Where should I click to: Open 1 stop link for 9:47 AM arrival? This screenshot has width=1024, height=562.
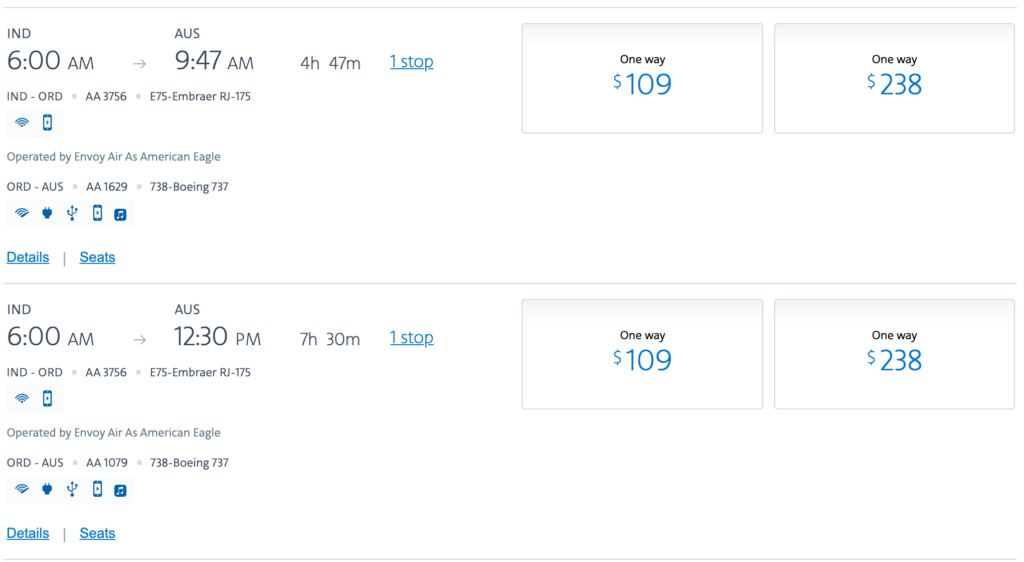411,62
